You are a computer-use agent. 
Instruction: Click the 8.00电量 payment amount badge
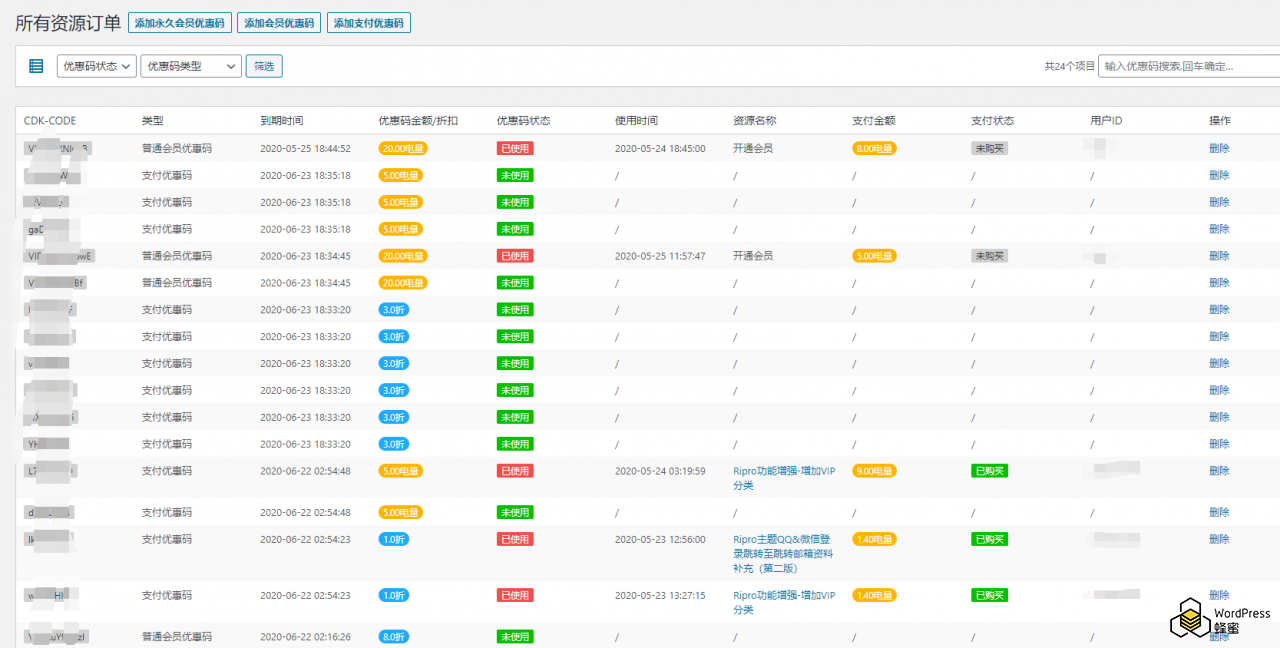pos(874,148)
